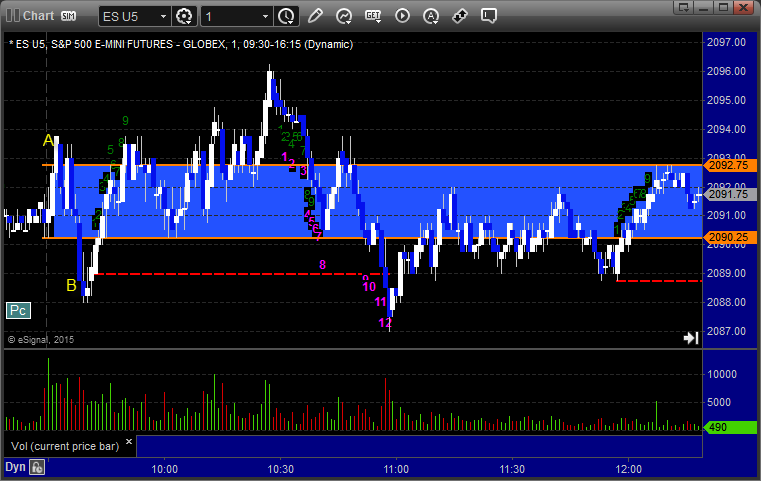
Task: Open the GET tools menu icon
Action: coord(373,16)
